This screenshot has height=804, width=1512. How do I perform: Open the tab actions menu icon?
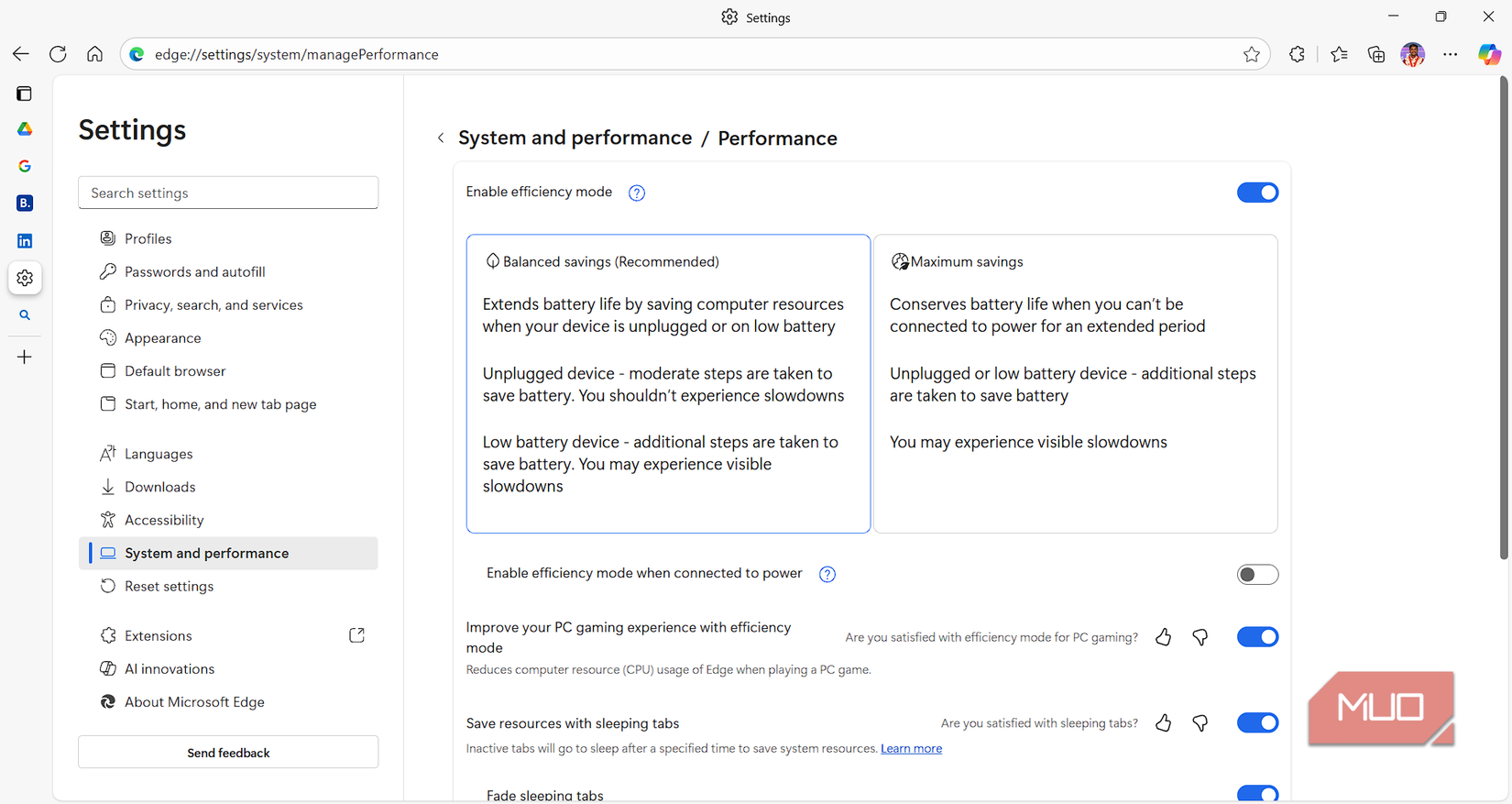tap(25, 94)
